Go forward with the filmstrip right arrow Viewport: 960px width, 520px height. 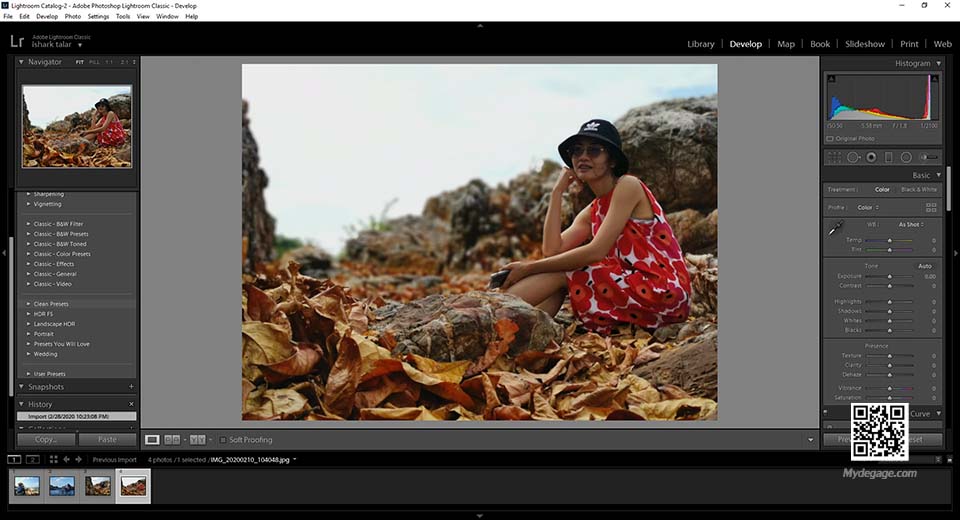tap(78, 459)
